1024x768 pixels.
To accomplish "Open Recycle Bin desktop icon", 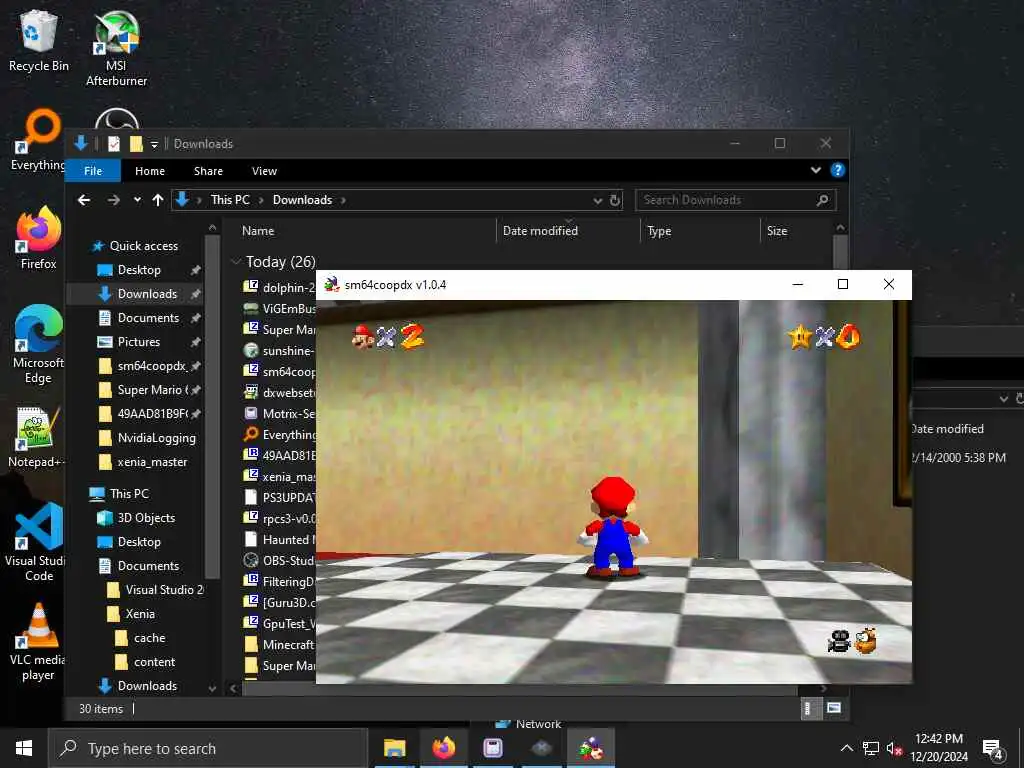I will point(39,41).
